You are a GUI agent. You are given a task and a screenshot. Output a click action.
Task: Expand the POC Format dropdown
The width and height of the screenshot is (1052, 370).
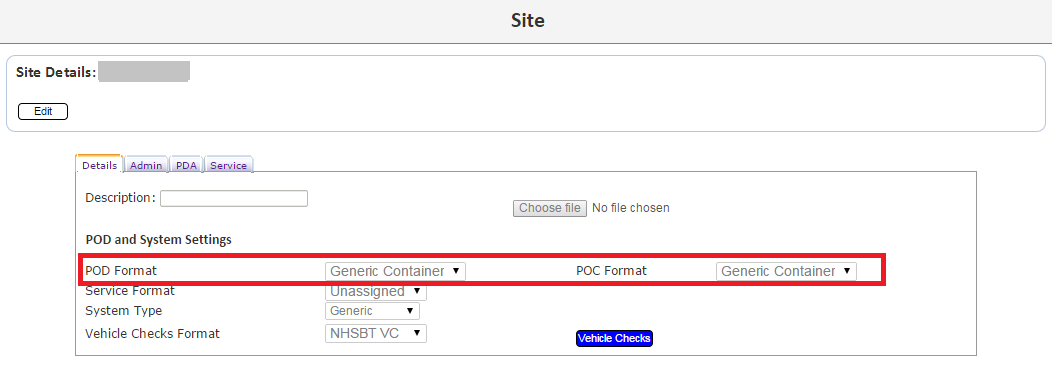[786, 271]
